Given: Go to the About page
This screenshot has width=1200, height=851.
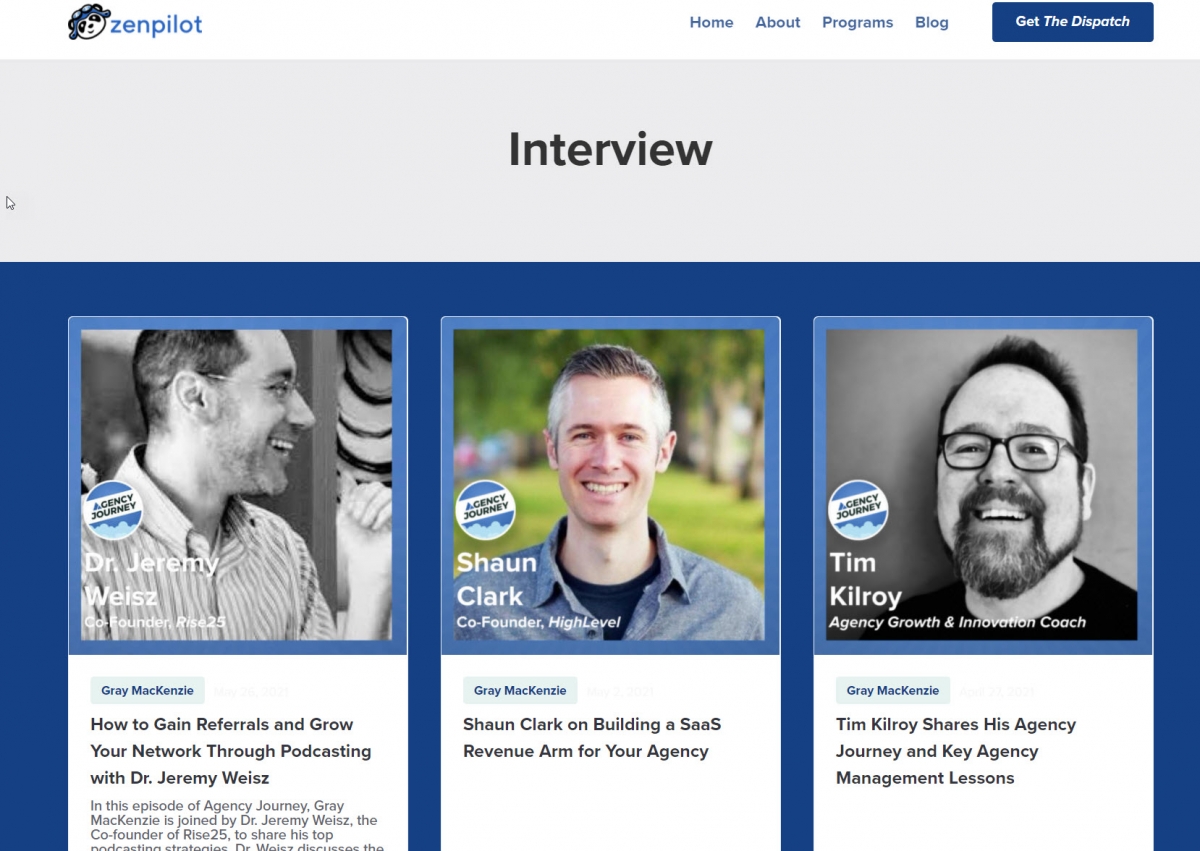Looking at the screenshot, I should coord(777,22).
